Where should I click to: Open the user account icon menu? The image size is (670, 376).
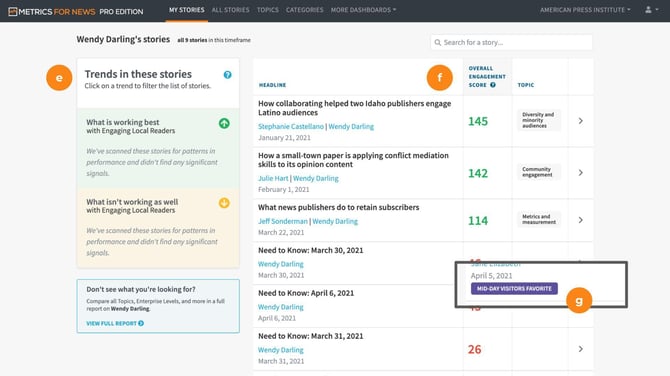(x=651, y=9)
